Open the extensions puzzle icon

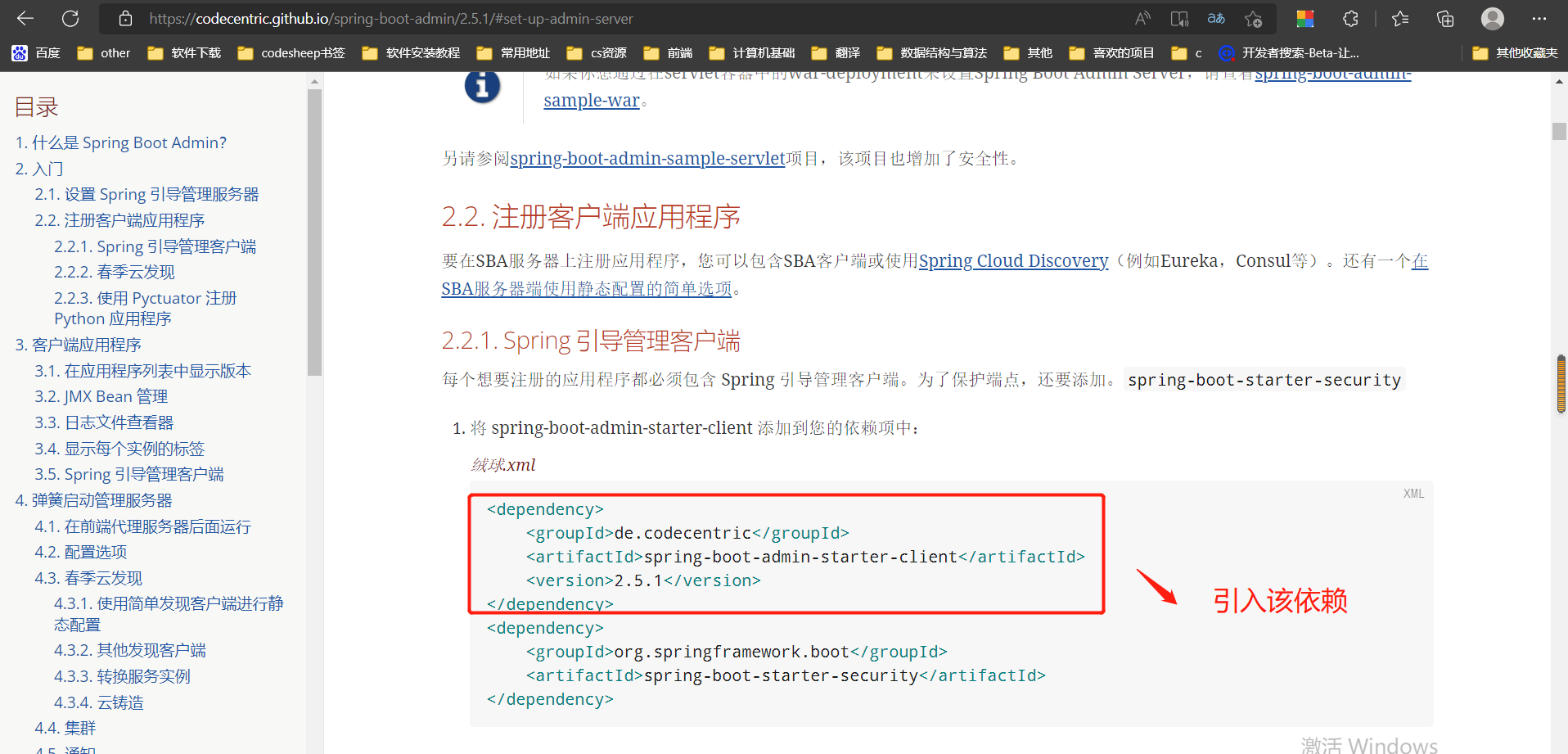click(1350, 18)
